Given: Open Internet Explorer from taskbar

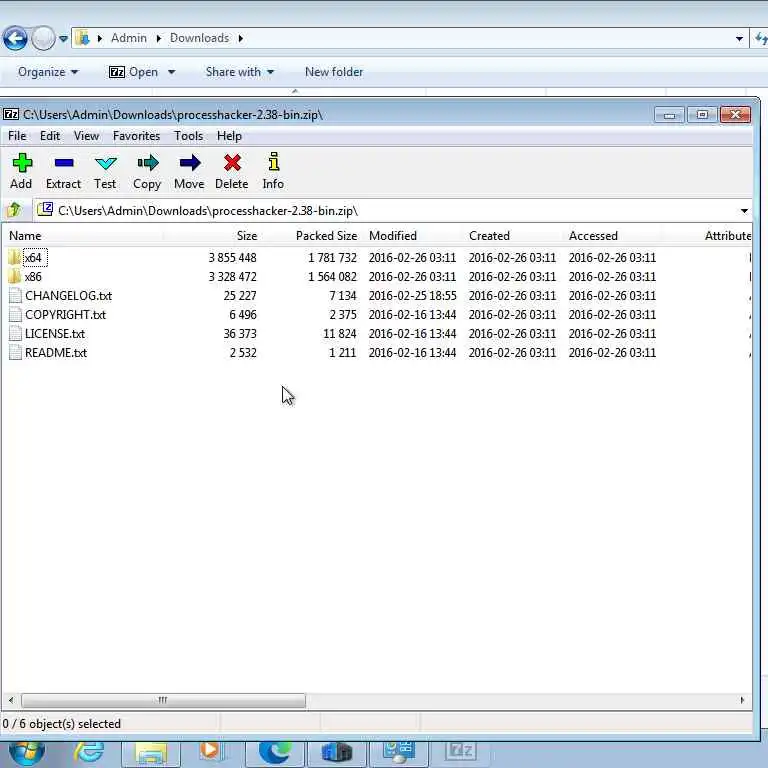Looking at the screenshot, I should tap(89, 753).
